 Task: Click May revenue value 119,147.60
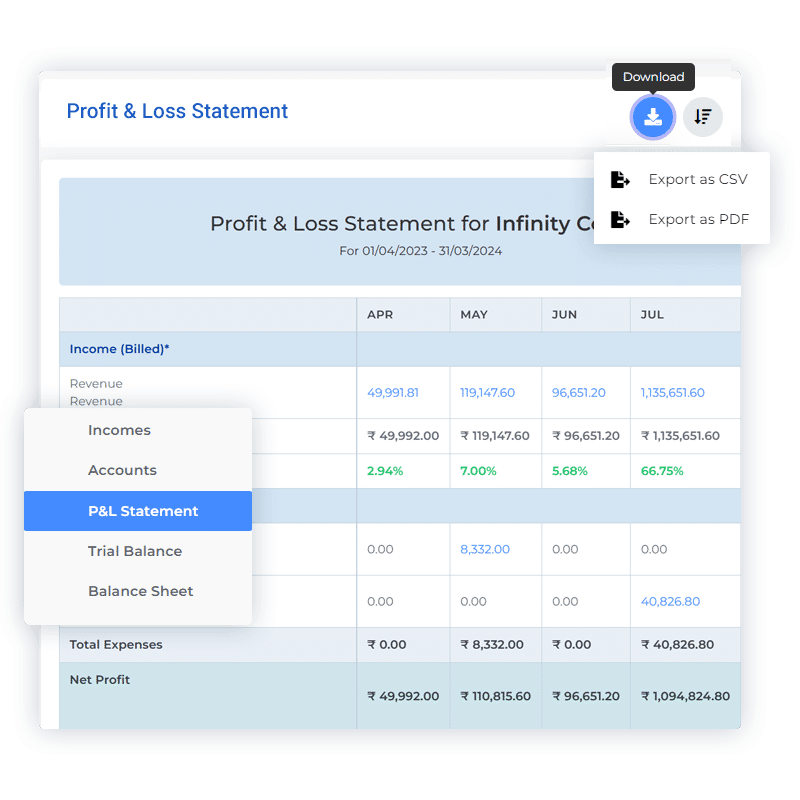[x=487, y=393]
